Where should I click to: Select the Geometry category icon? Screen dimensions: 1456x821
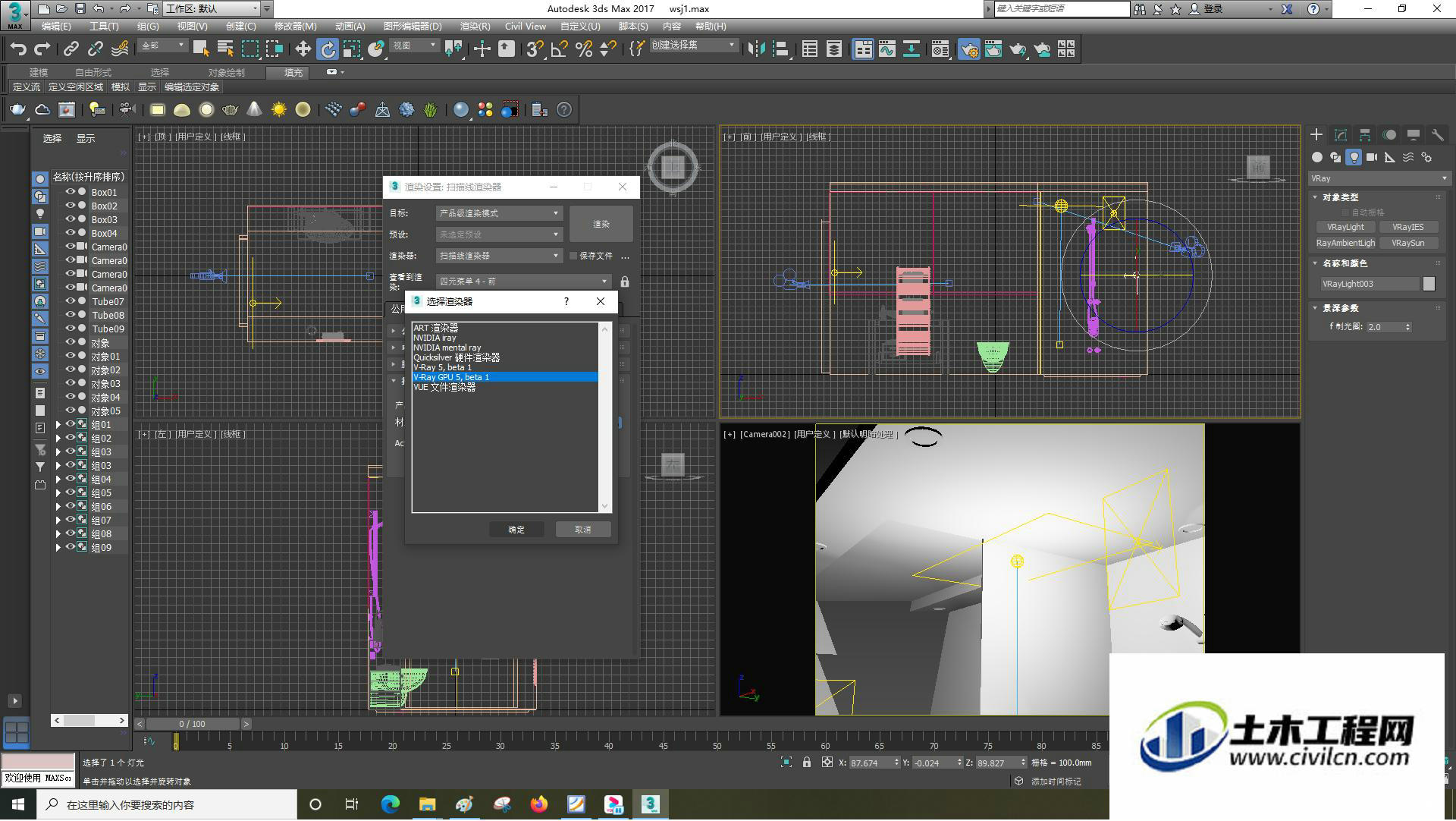click(1317, 157)
